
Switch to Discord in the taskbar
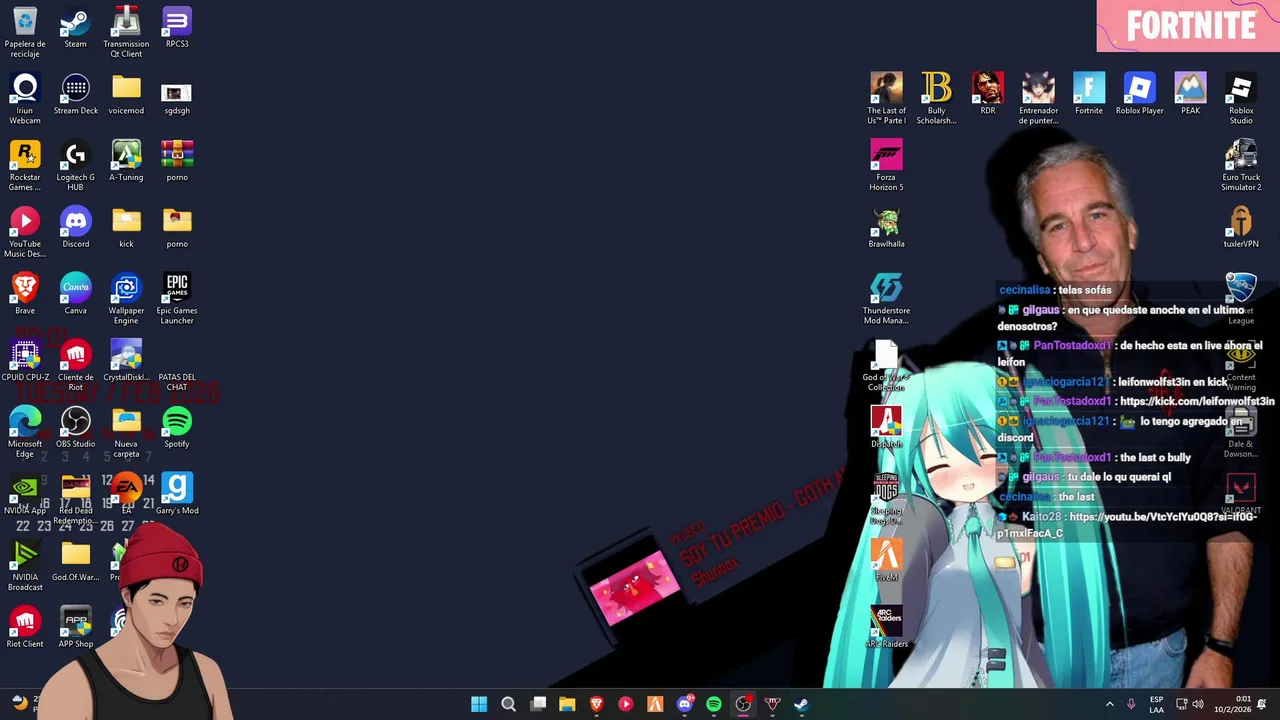click(x=685, y=704)
